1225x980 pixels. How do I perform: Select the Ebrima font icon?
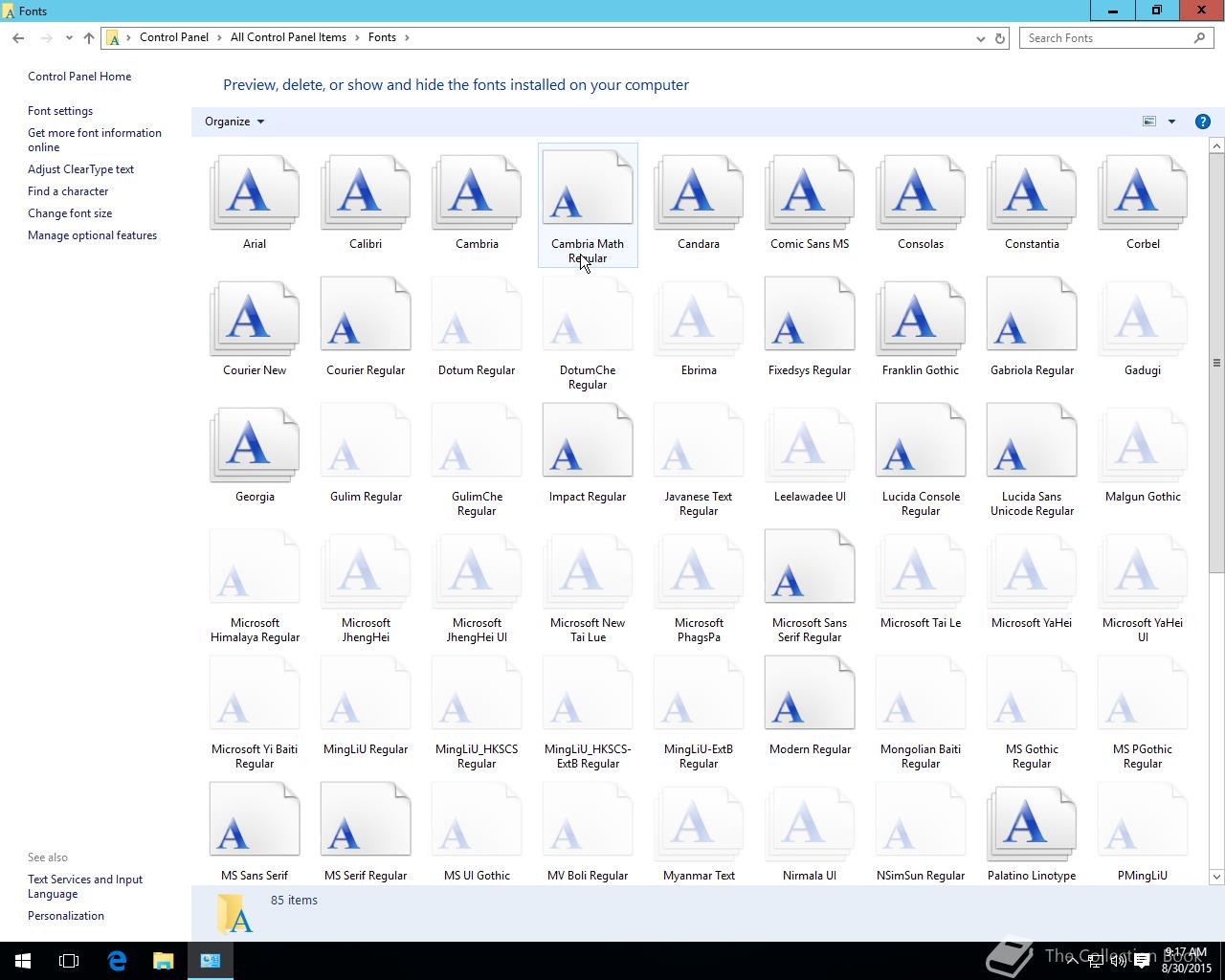[x=699, y=321]
